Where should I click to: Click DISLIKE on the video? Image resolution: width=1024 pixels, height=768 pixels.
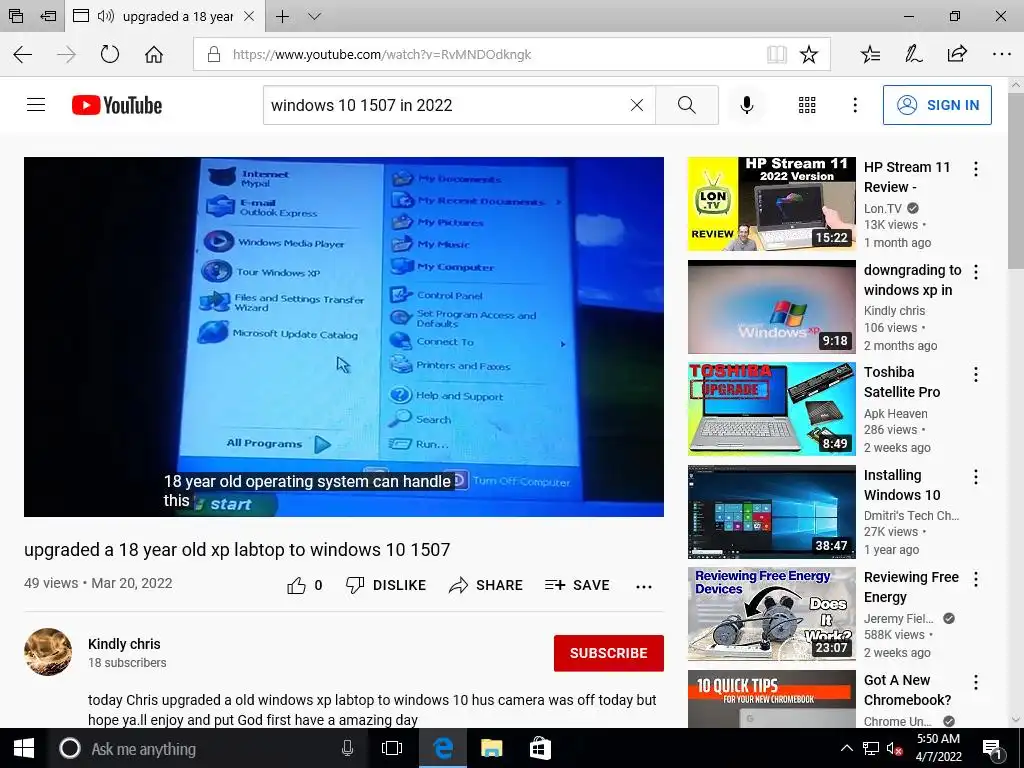pos(386,585)
